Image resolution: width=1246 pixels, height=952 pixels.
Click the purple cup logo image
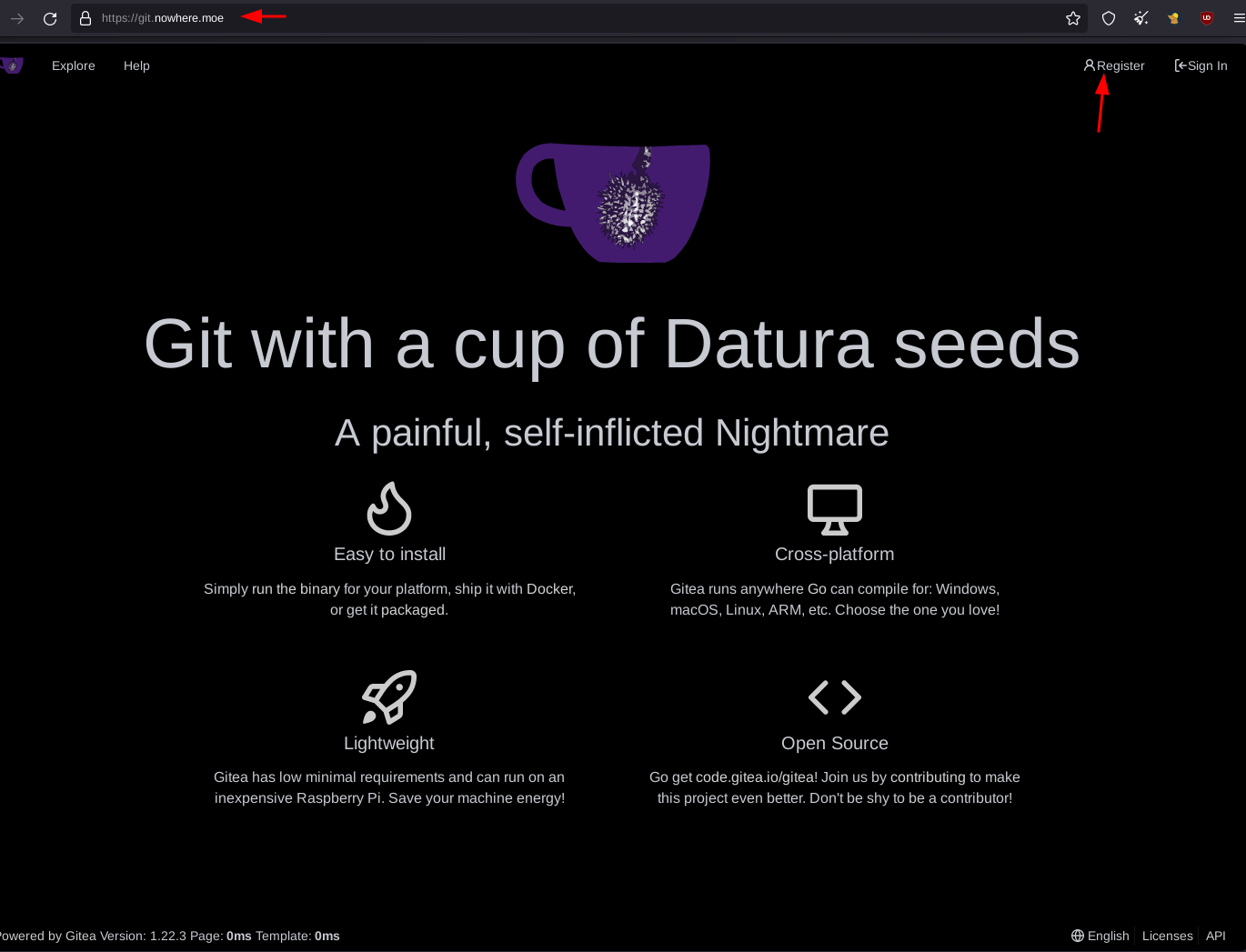pos(613,203)
